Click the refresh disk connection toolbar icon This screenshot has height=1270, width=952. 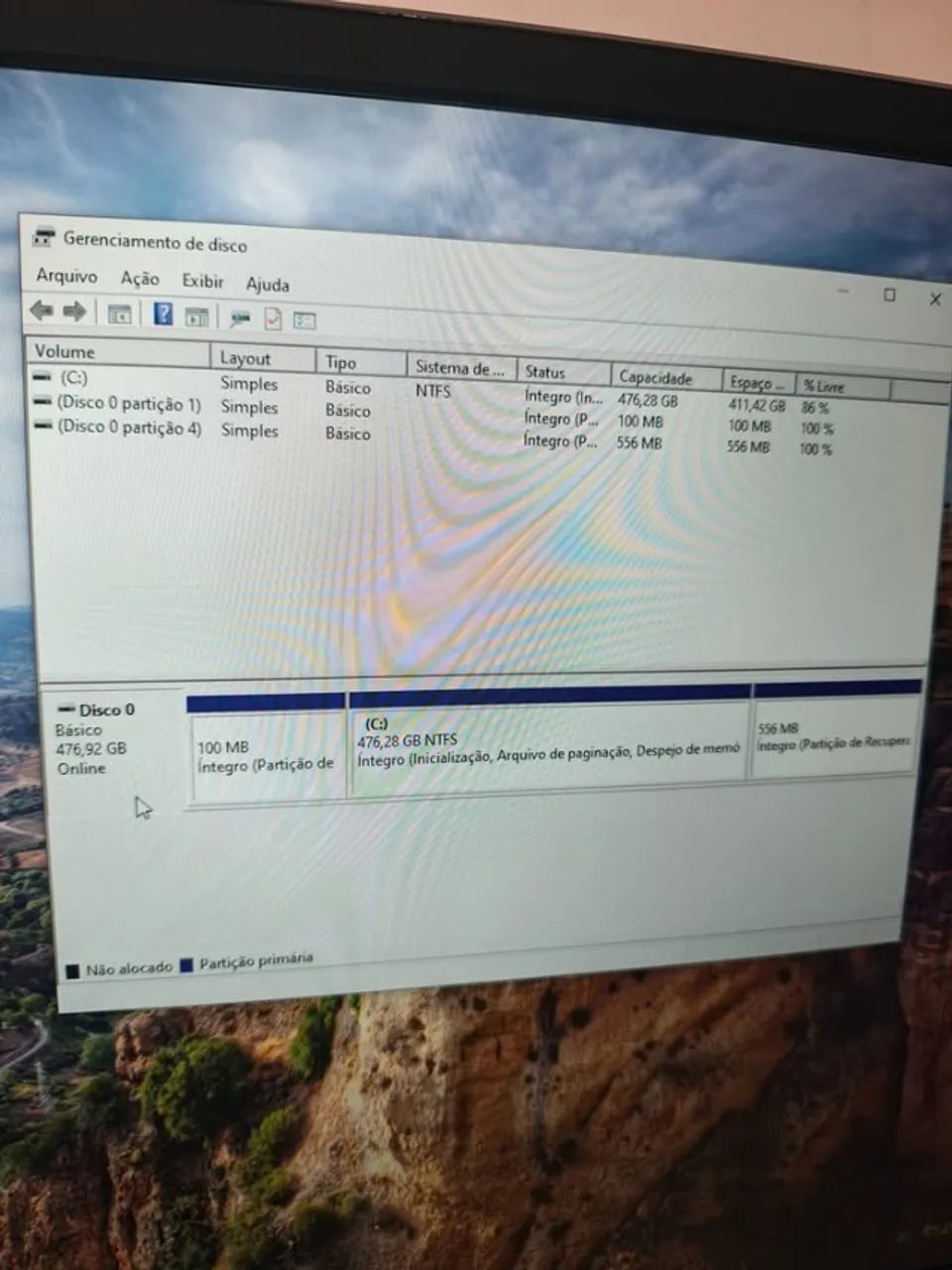click(239, 318)
